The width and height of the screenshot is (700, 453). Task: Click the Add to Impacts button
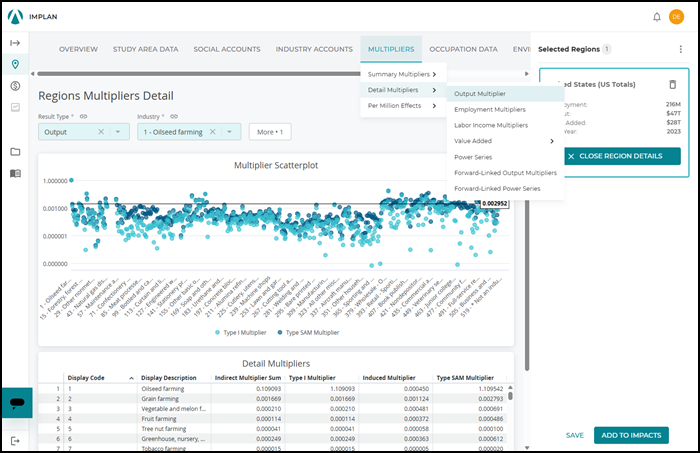(x=631, y=435)
